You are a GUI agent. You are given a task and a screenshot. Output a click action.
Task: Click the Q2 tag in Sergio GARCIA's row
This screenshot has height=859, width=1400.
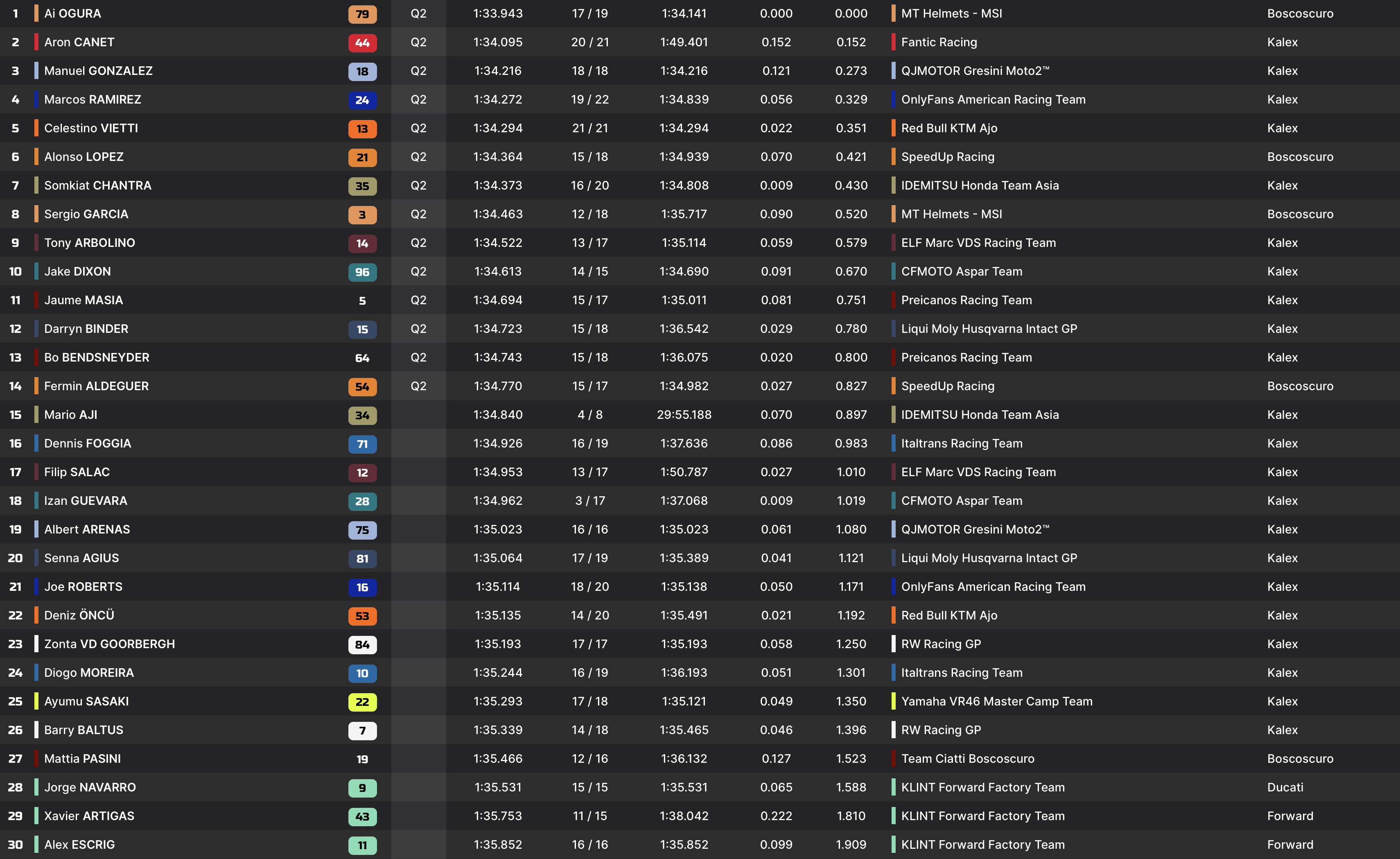(x=418, y=214)
